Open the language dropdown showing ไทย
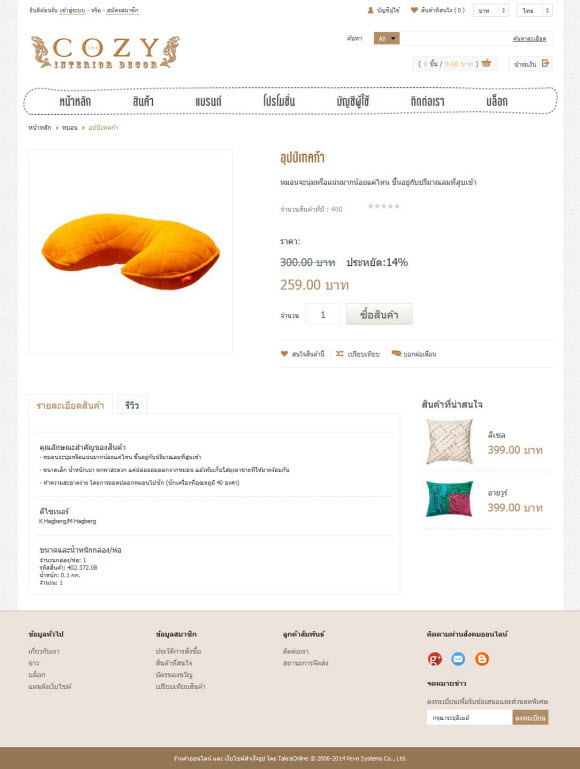The height and width of the screenshot is (769, 580). [534, 10]
